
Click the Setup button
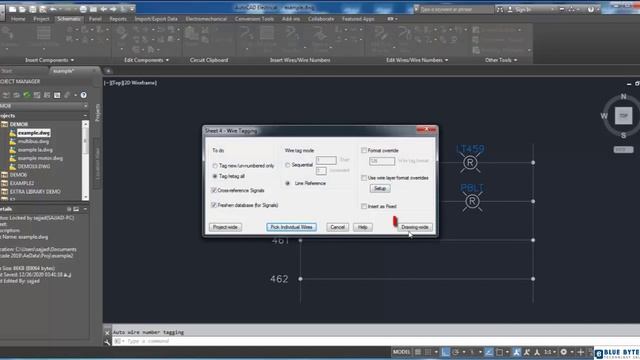point(380,189)
